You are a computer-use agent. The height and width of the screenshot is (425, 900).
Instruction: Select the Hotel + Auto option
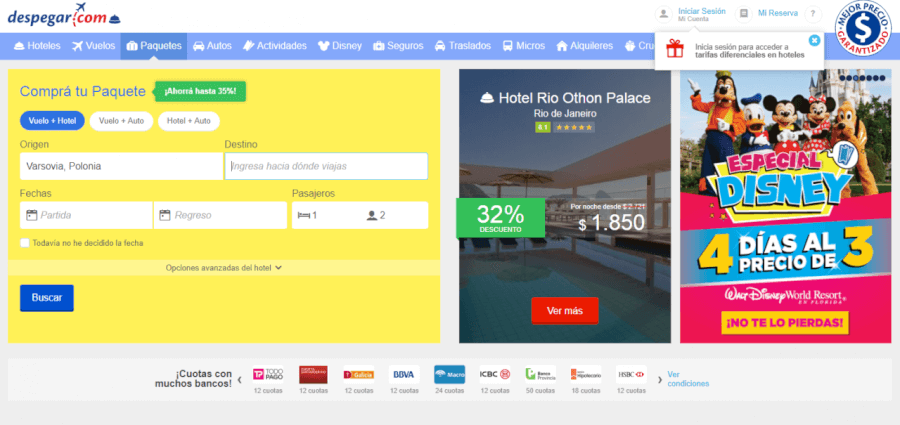(189, 121)
